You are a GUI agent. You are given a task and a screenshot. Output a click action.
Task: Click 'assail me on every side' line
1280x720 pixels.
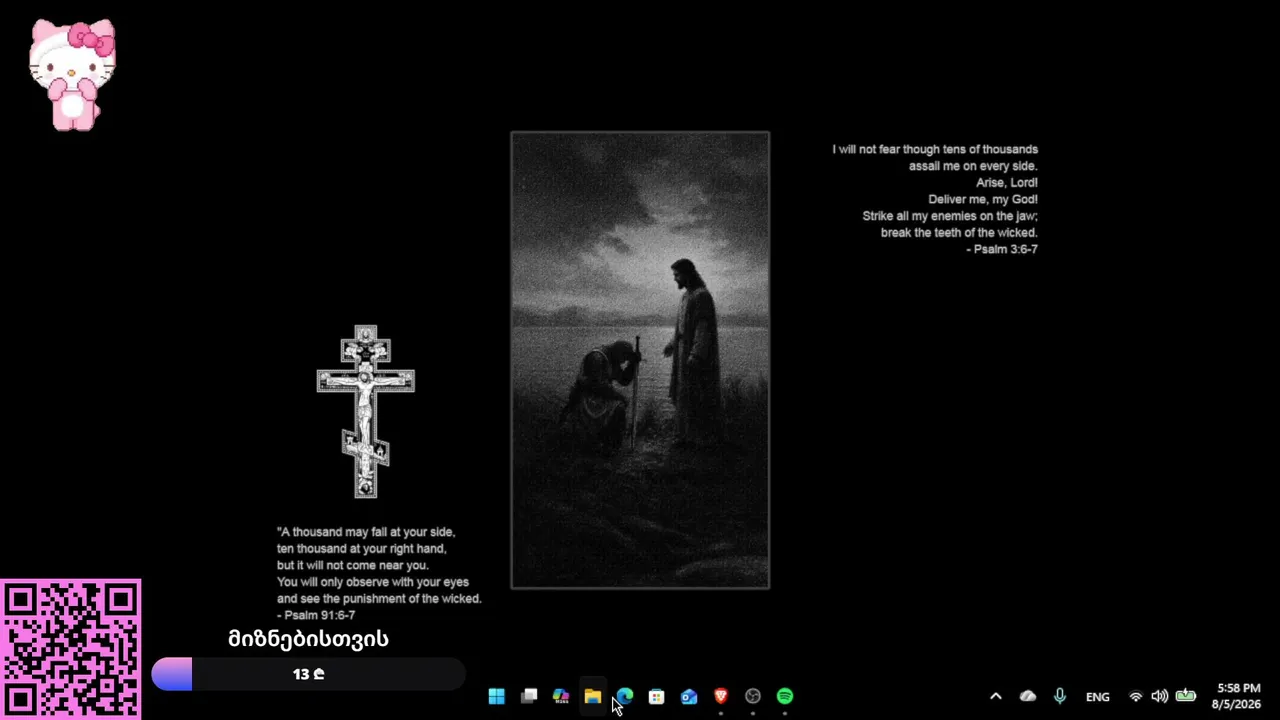click(973, 166)
